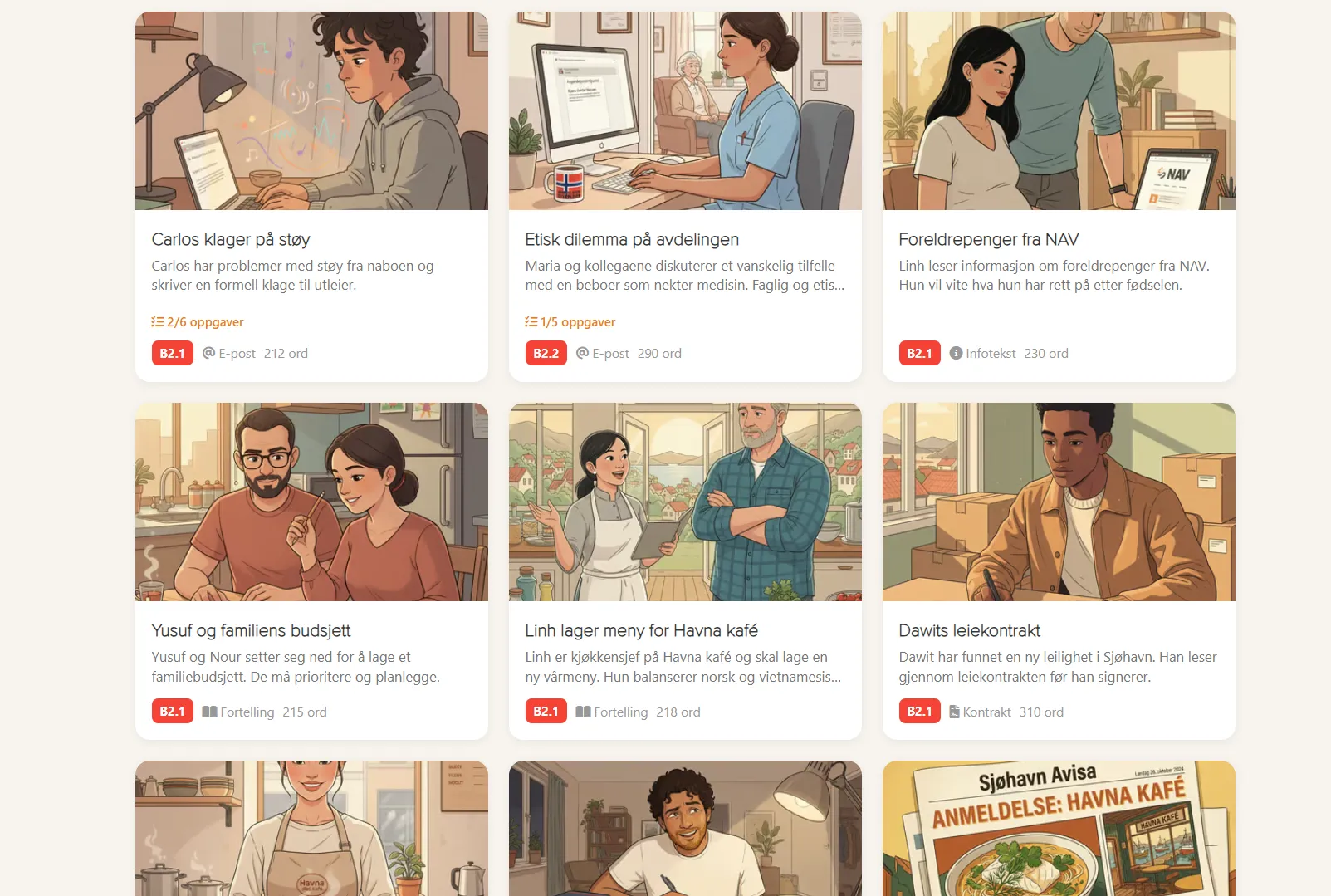Click the tasks checklist icon on Carlos card
Viewport: 1331px width, 896px height.
click(x=157, y=322)
